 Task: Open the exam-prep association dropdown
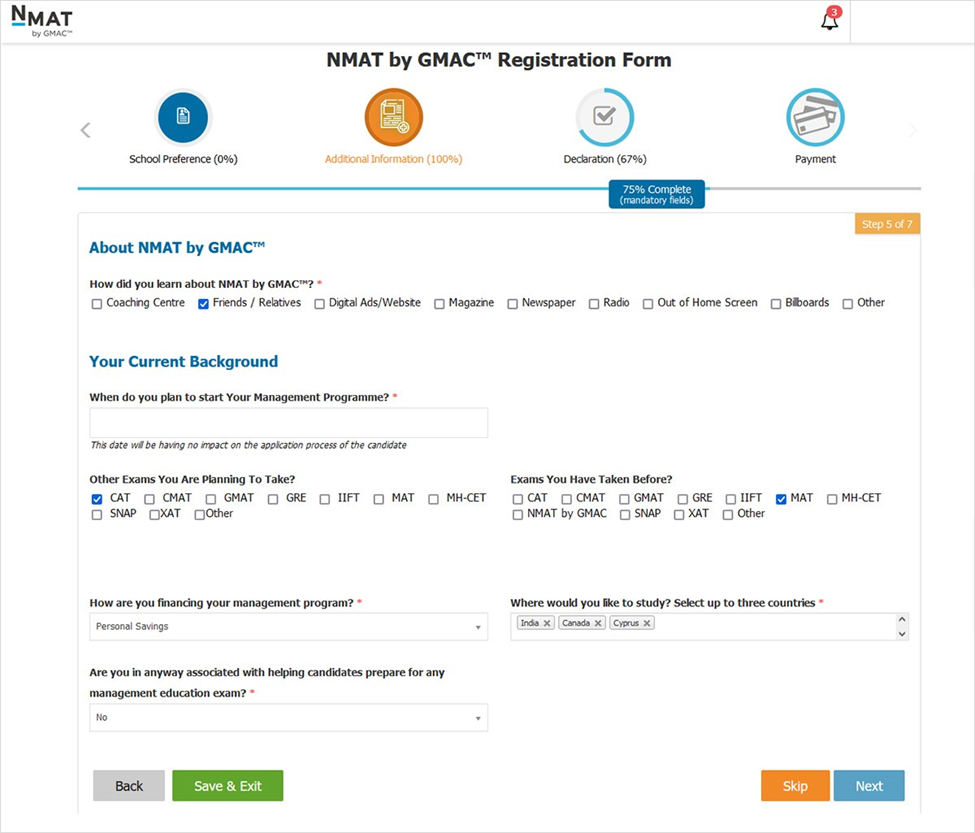[289, 717]
